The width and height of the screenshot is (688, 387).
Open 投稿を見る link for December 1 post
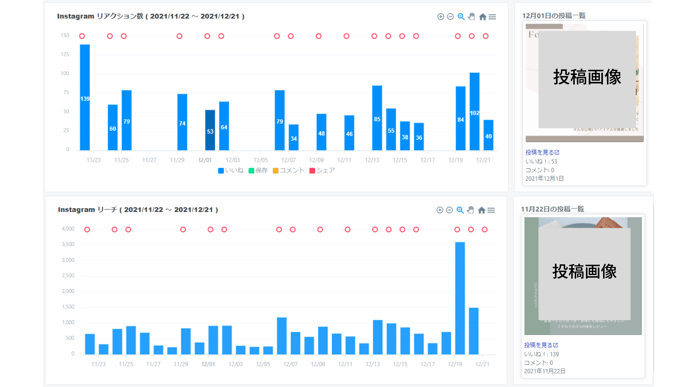[542, 152]
